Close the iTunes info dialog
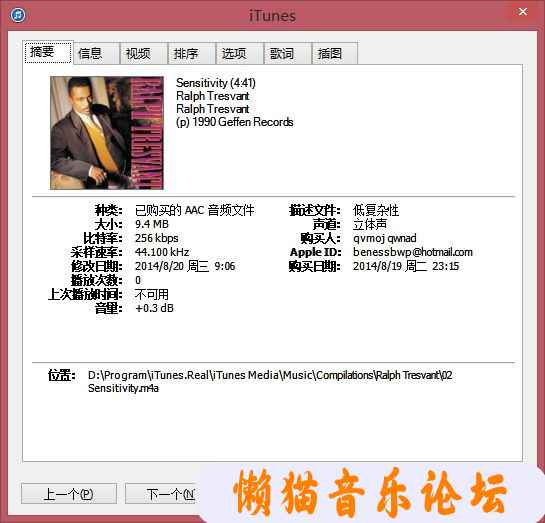 522,12
